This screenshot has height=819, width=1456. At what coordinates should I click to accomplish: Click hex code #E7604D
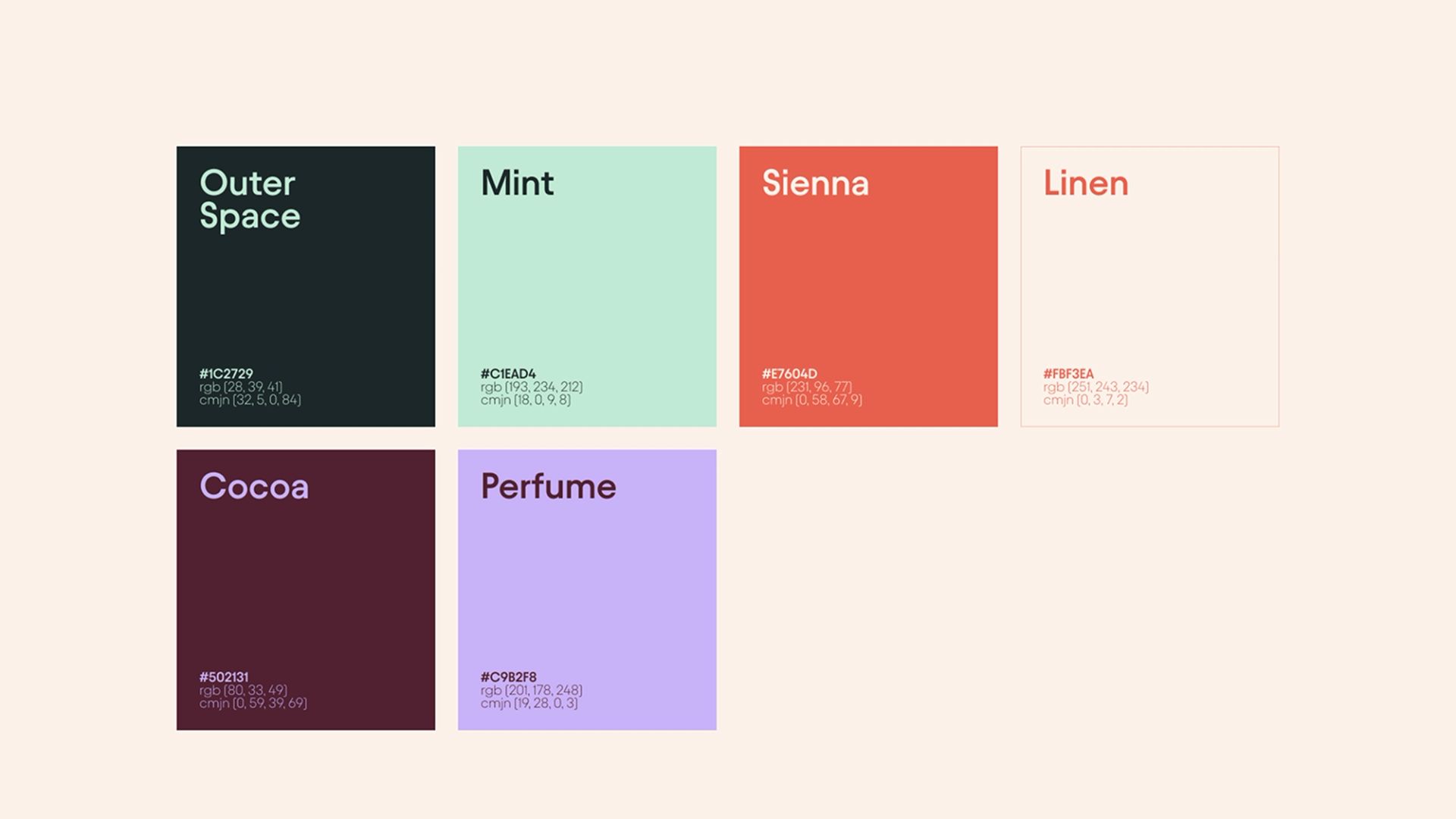coord(789,374)
